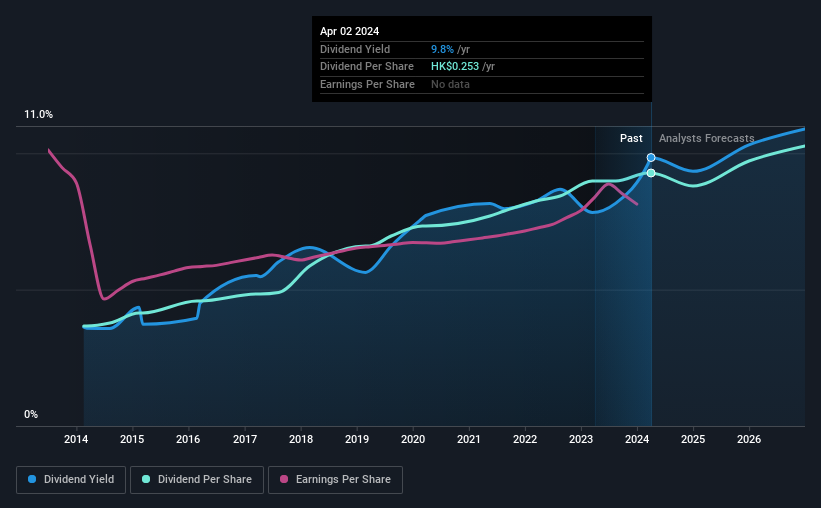Click the 0% y-axis label
This screenshot has height=508, width=821.
click(x=31, y=414)
